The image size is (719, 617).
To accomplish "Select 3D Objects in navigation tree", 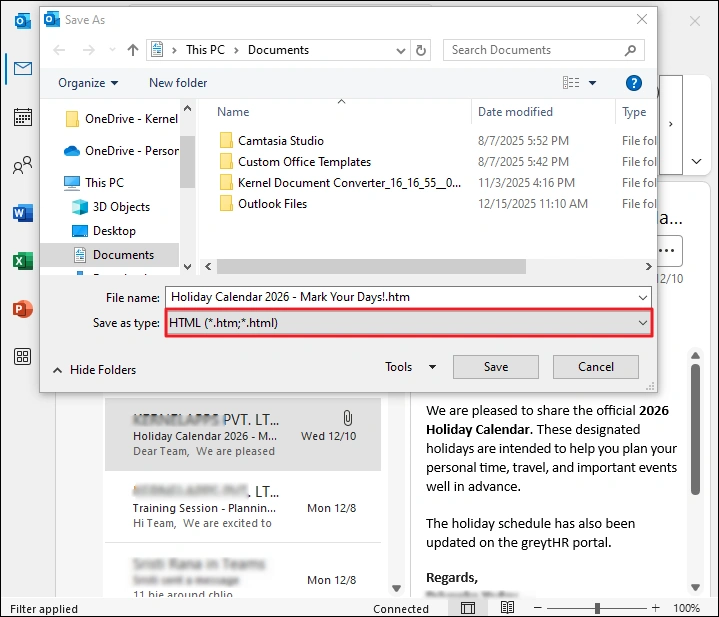I will (111, 207).
